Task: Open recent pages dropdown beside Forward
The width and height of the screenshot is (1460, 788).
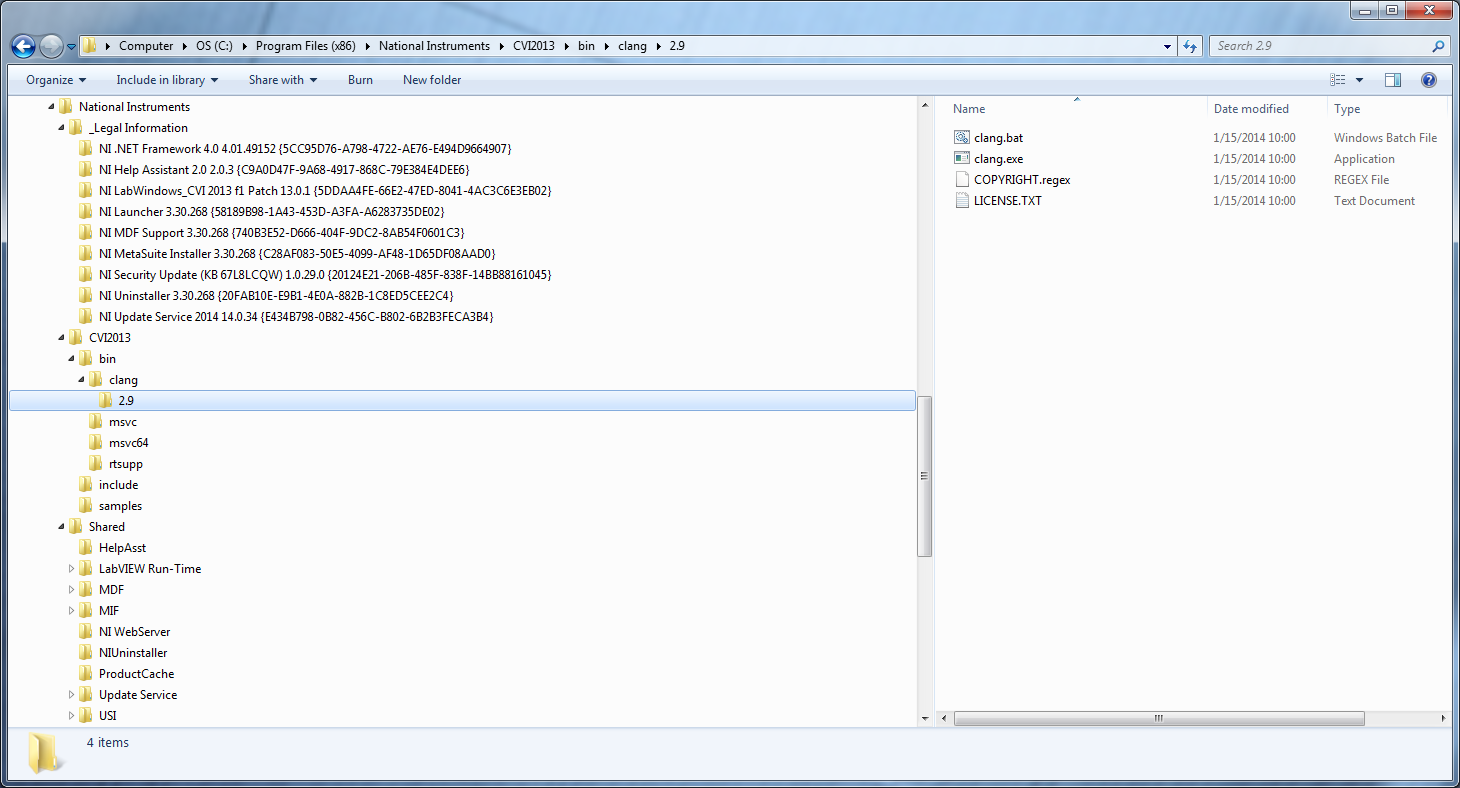Action: click(71, 46)
